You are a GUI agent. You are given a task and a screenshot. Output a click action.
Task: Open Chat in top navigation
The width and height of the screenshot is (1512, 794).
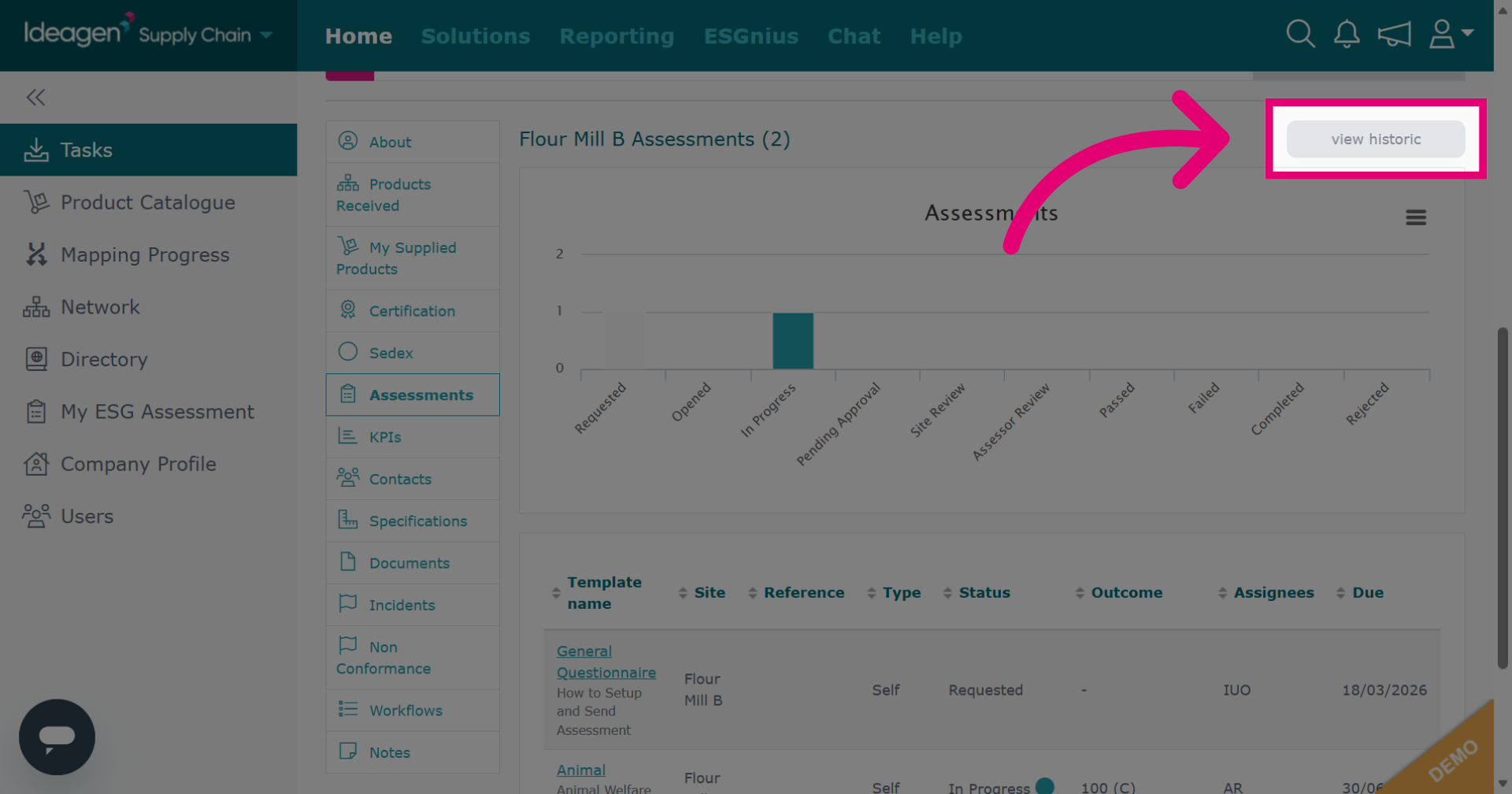point(854,36)
